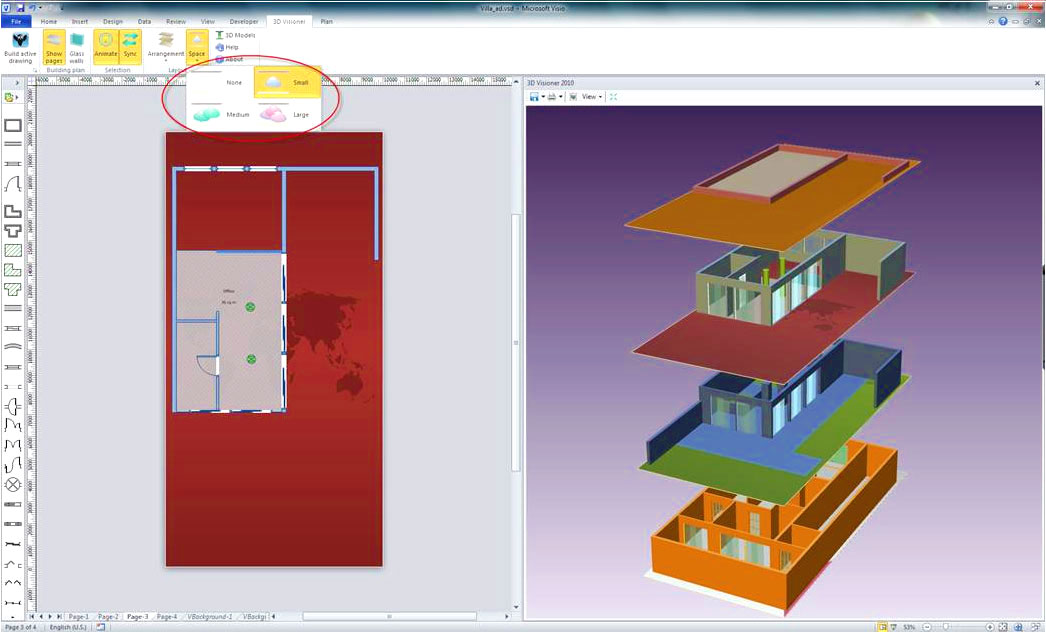Image resolution: width=1046 pixels, height=634 pixels.
Task: Switch to Page-4 sheet tab
Action: tap(167, 617)
